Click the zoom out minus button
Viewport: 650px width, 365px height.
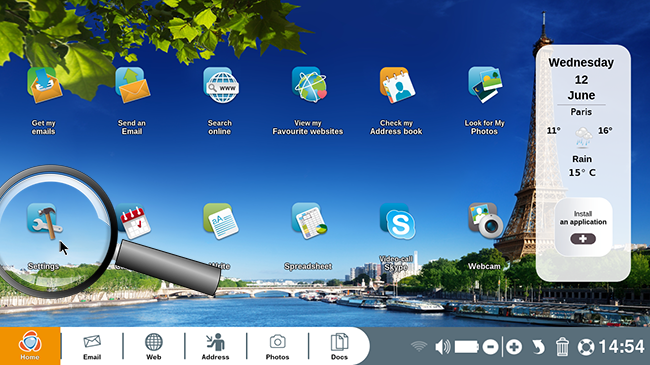click(490, 347)
